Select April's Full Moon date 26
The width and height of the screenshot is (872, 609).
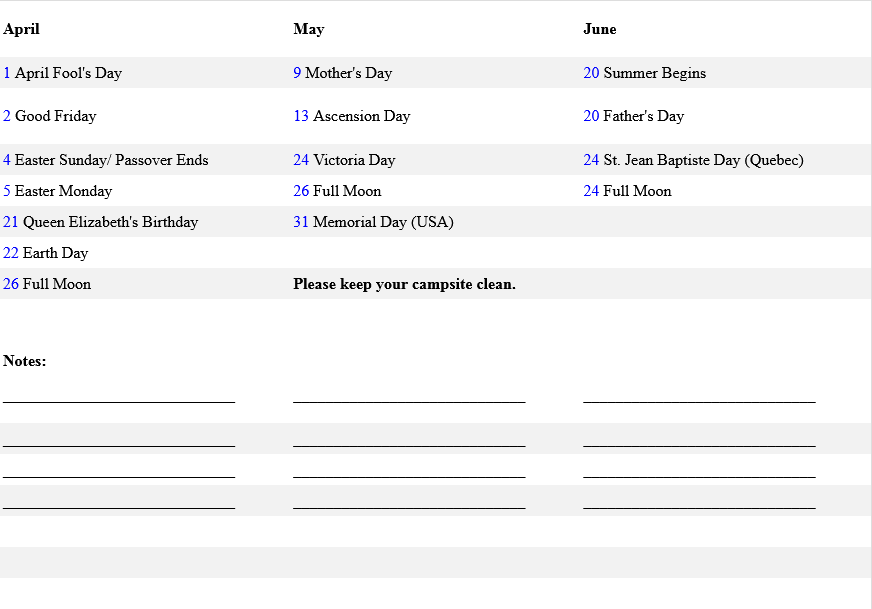click(x=11, y=284)
